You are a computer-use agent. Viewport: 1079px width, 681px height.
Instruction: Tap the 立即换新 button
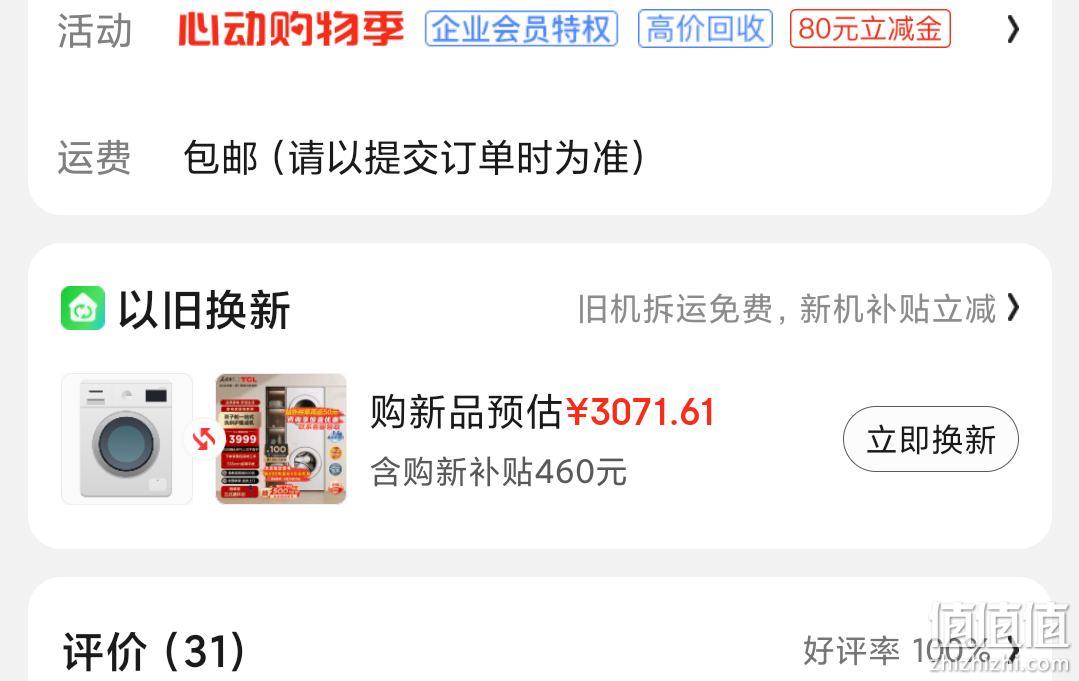click(x=930, y=439)
